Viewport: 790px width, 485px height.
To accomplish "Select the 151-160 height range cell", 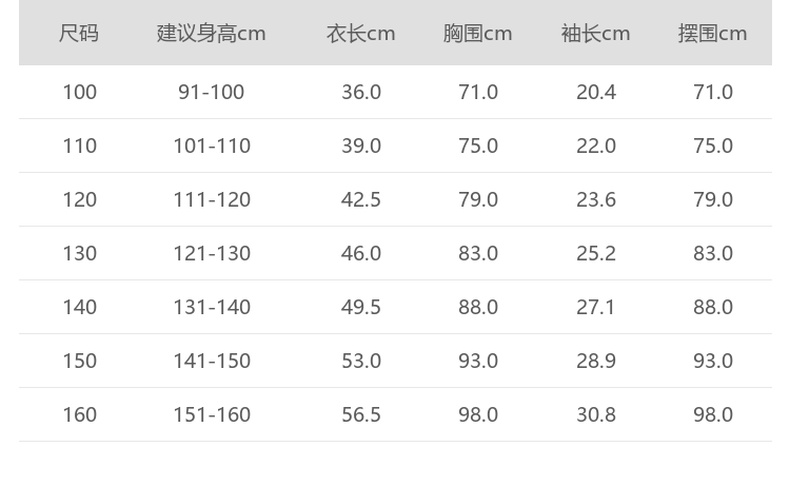I will [211, 415].
